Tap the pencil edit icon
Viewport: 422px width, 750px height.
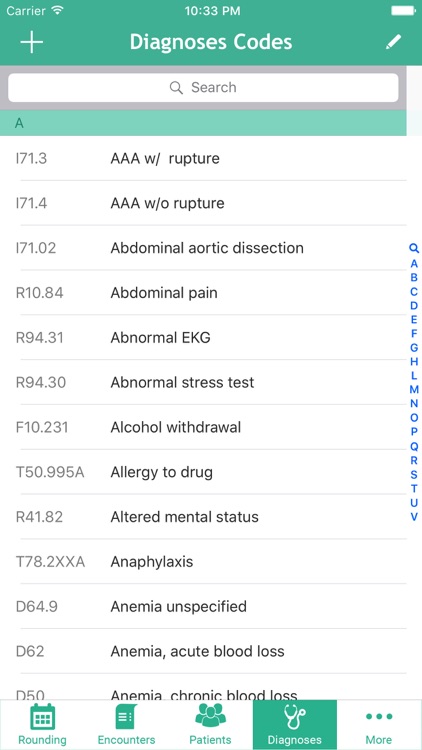tap(393, 42)
